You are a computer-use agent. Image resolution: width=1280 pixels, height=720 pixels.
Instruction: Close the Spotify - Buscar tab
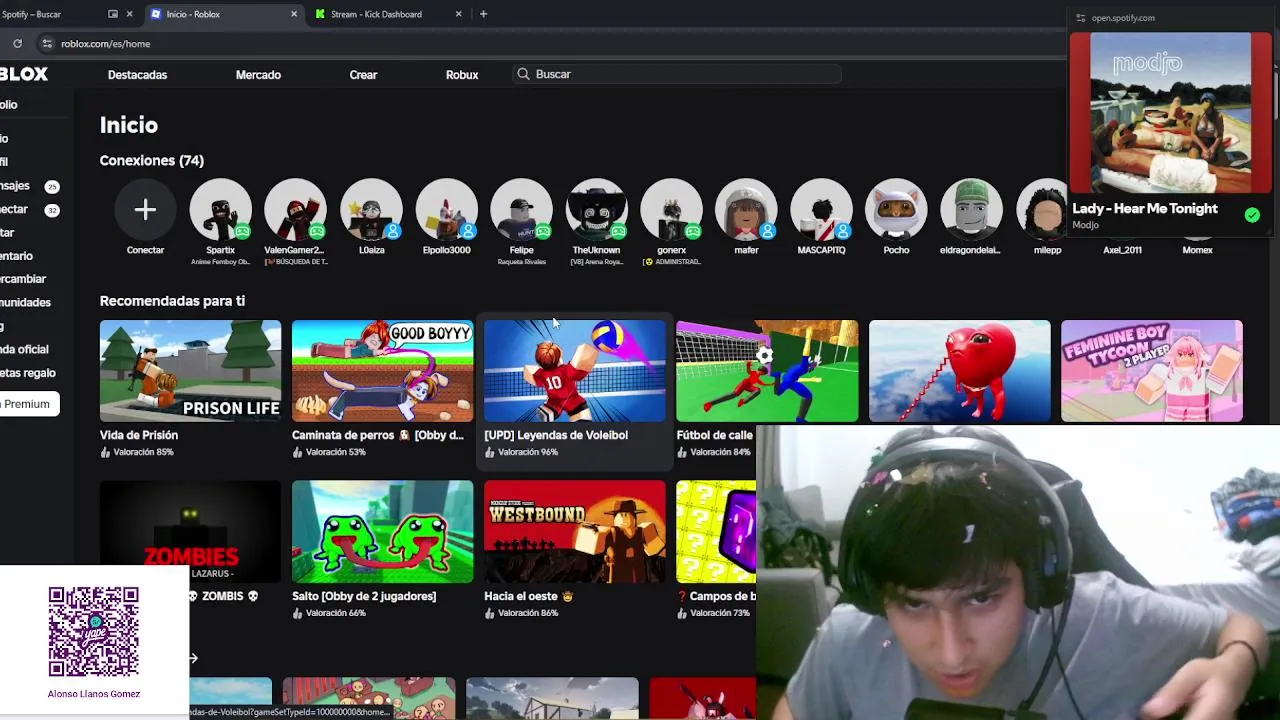click(x=129, y=14)
